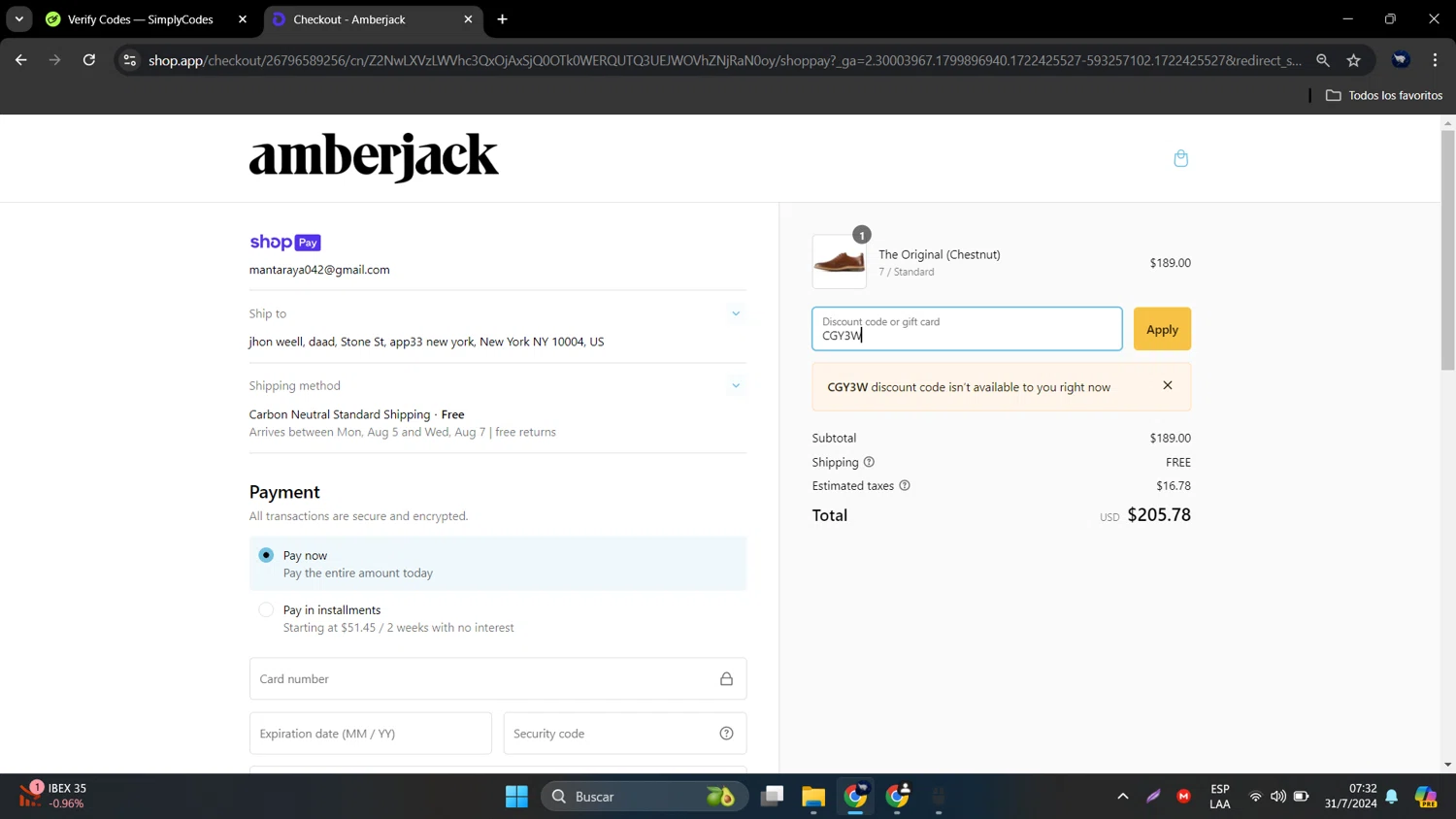
Task: Click the taskbar Buscar search box
Action: click(645, 797)
